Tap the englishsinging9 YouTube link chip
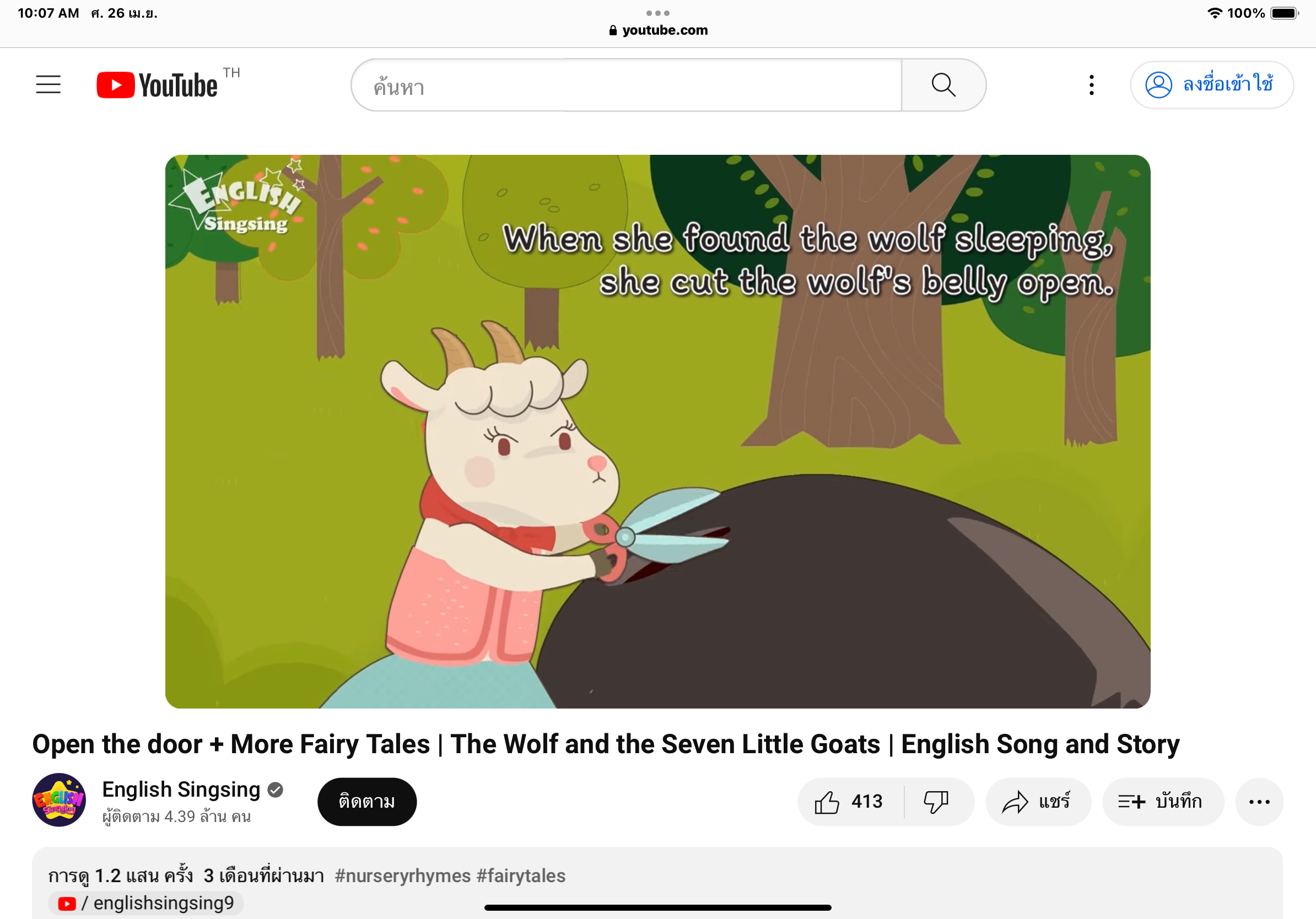 tap(147, 903)
